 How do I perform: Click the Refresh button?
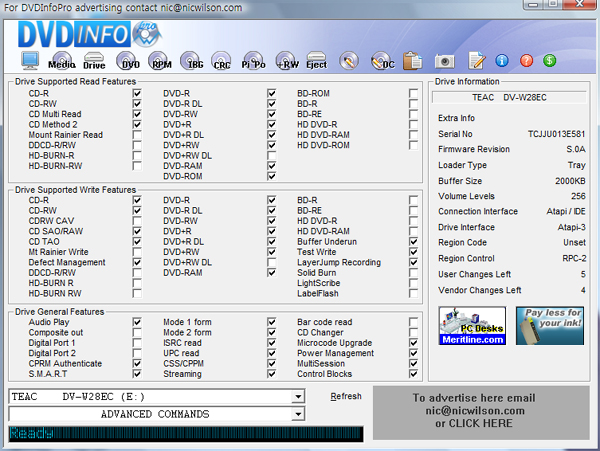pos(346,396)
